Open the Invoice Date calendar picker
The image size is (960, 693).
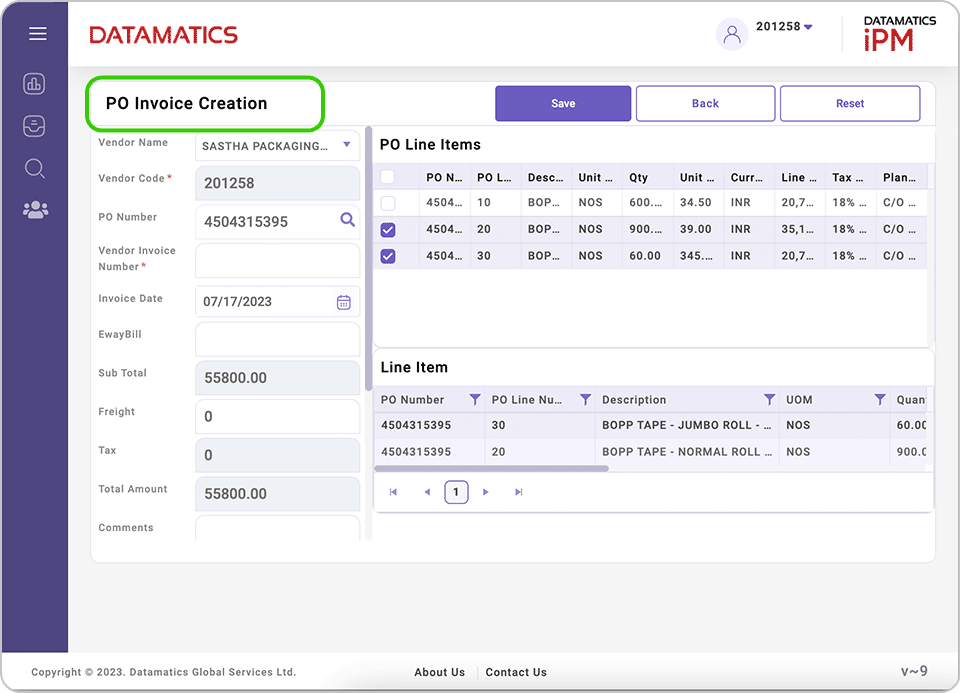[x=344, y=301]
